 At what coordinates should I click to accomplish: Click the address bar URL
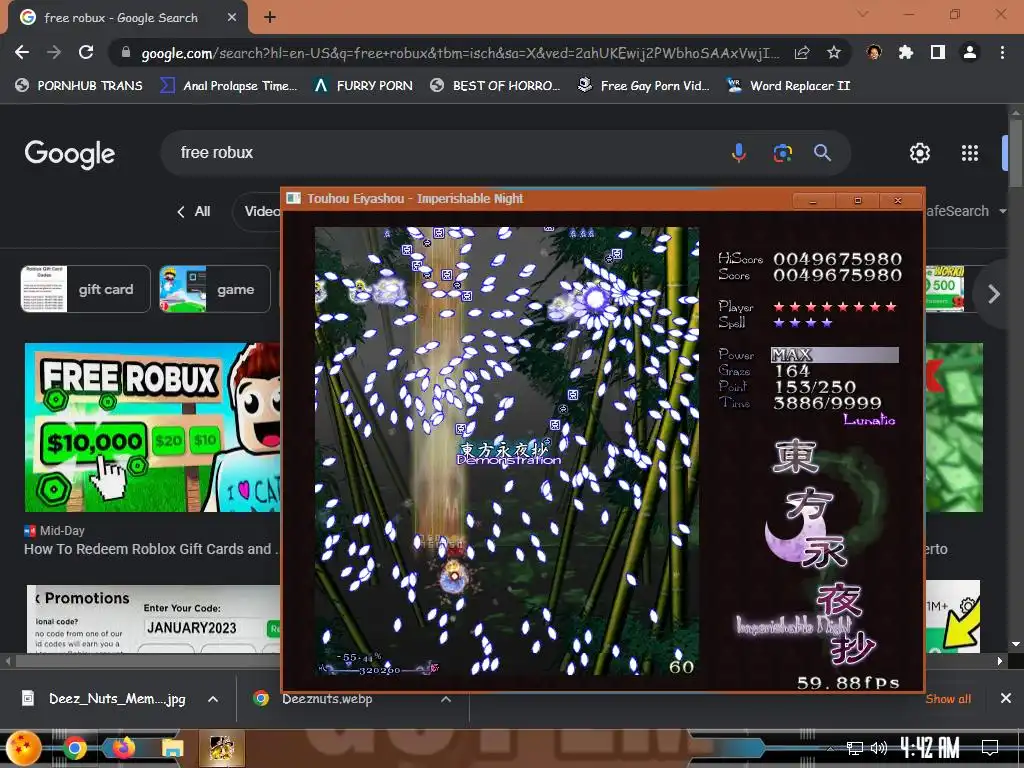pos(460,53)
